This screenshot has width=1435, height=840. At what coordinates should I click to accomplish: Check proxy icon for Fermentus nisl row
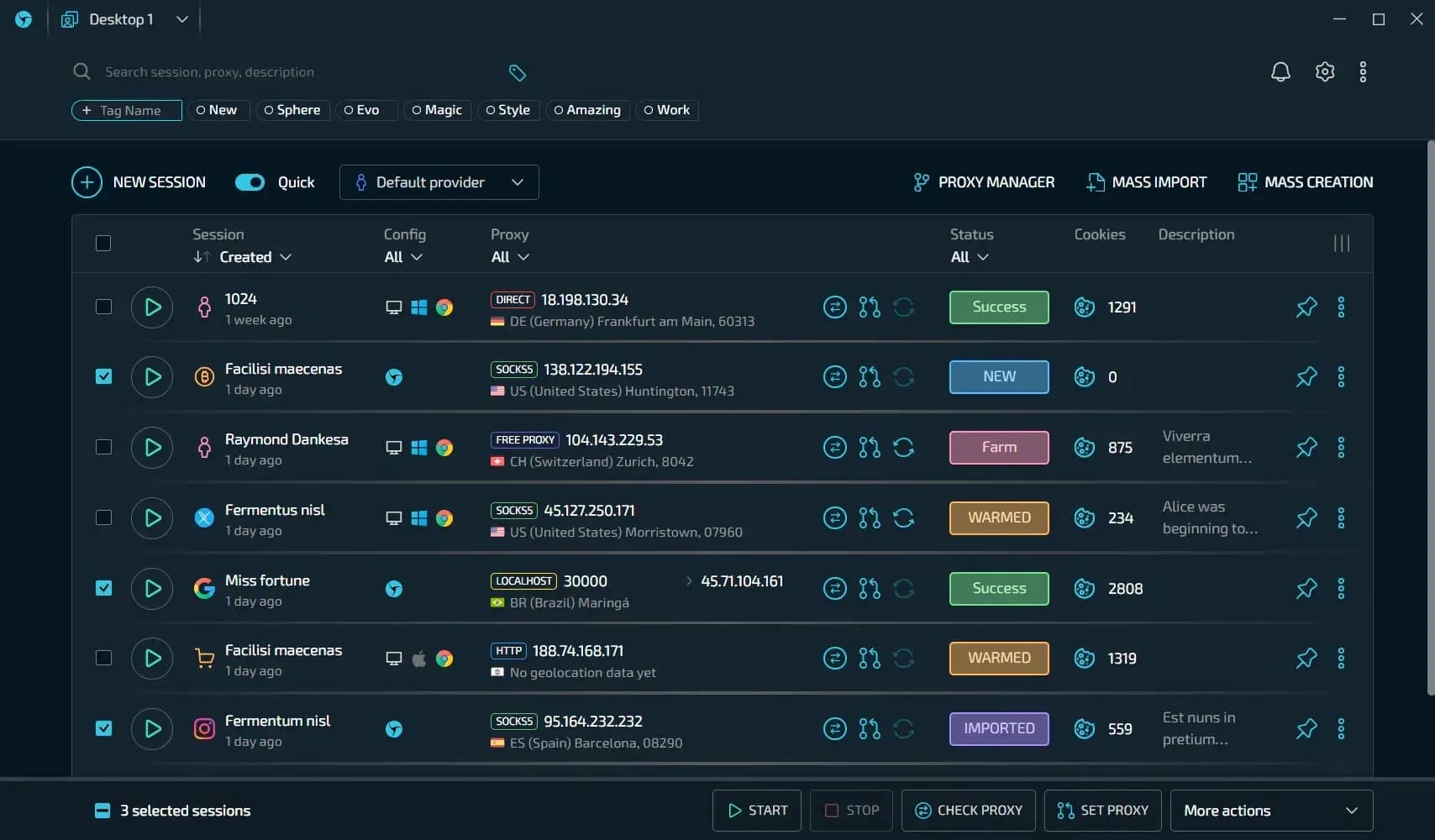coord(834,518)
